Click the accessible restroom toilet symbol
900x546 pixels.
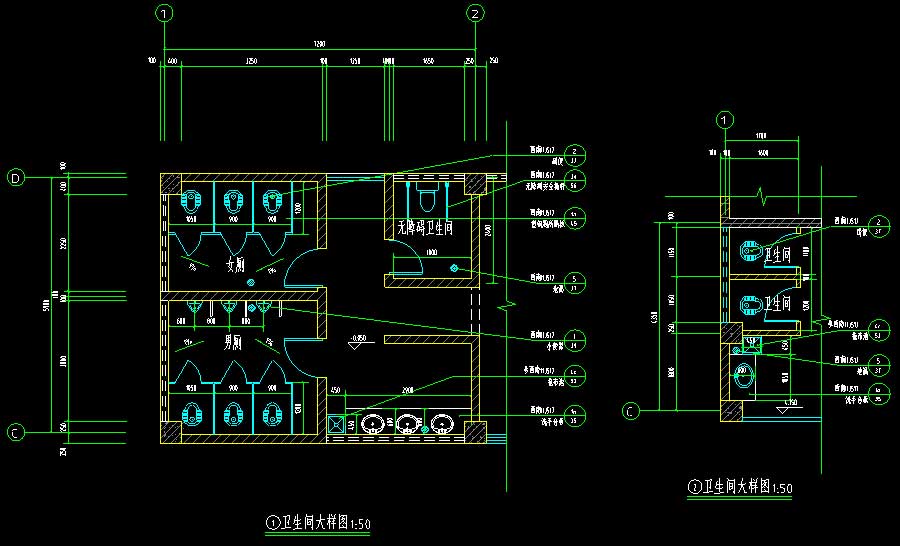(428, 192)
